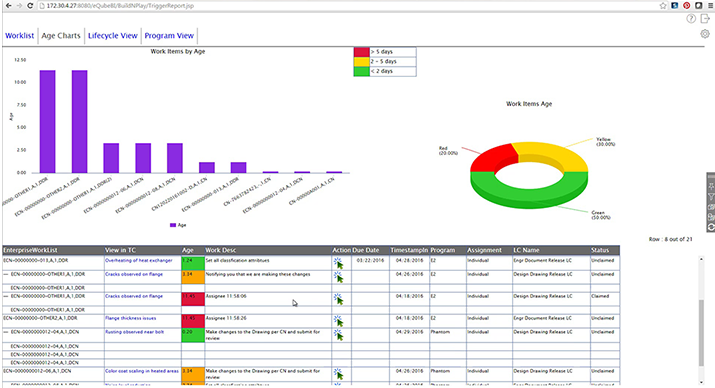Click the Pinterest extension icon

686,5
